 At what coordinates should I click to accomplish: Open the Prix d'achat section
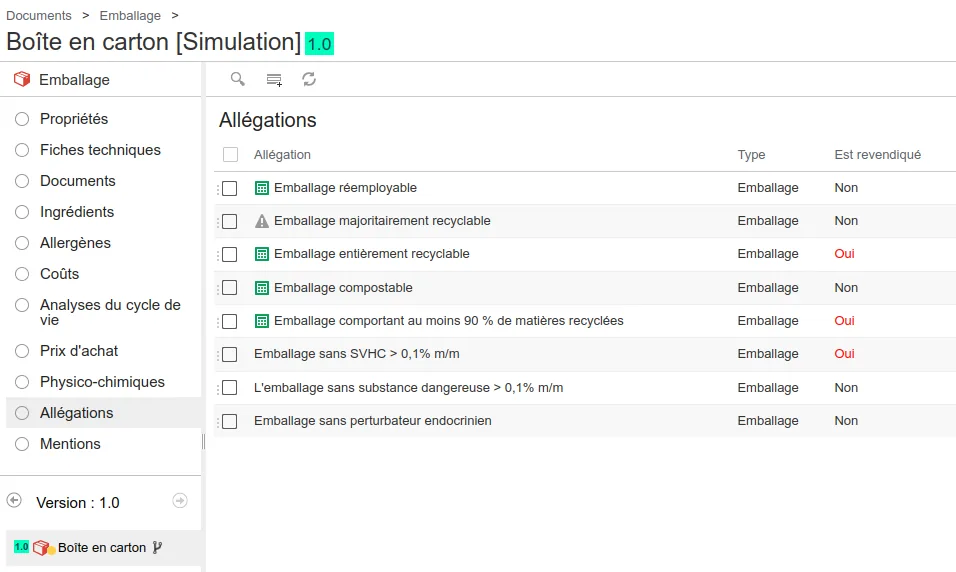[79, 351]
